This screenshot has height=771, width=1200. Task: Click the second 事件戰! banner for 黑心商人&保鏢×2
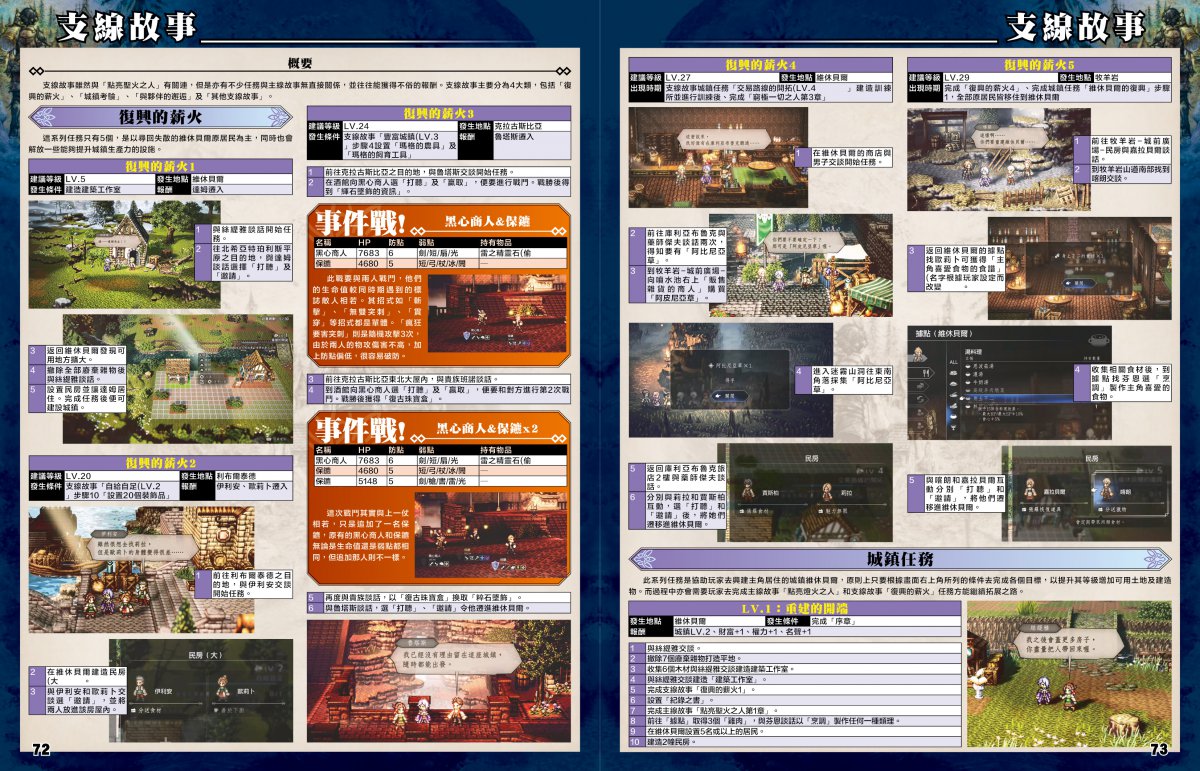(438, 428)
